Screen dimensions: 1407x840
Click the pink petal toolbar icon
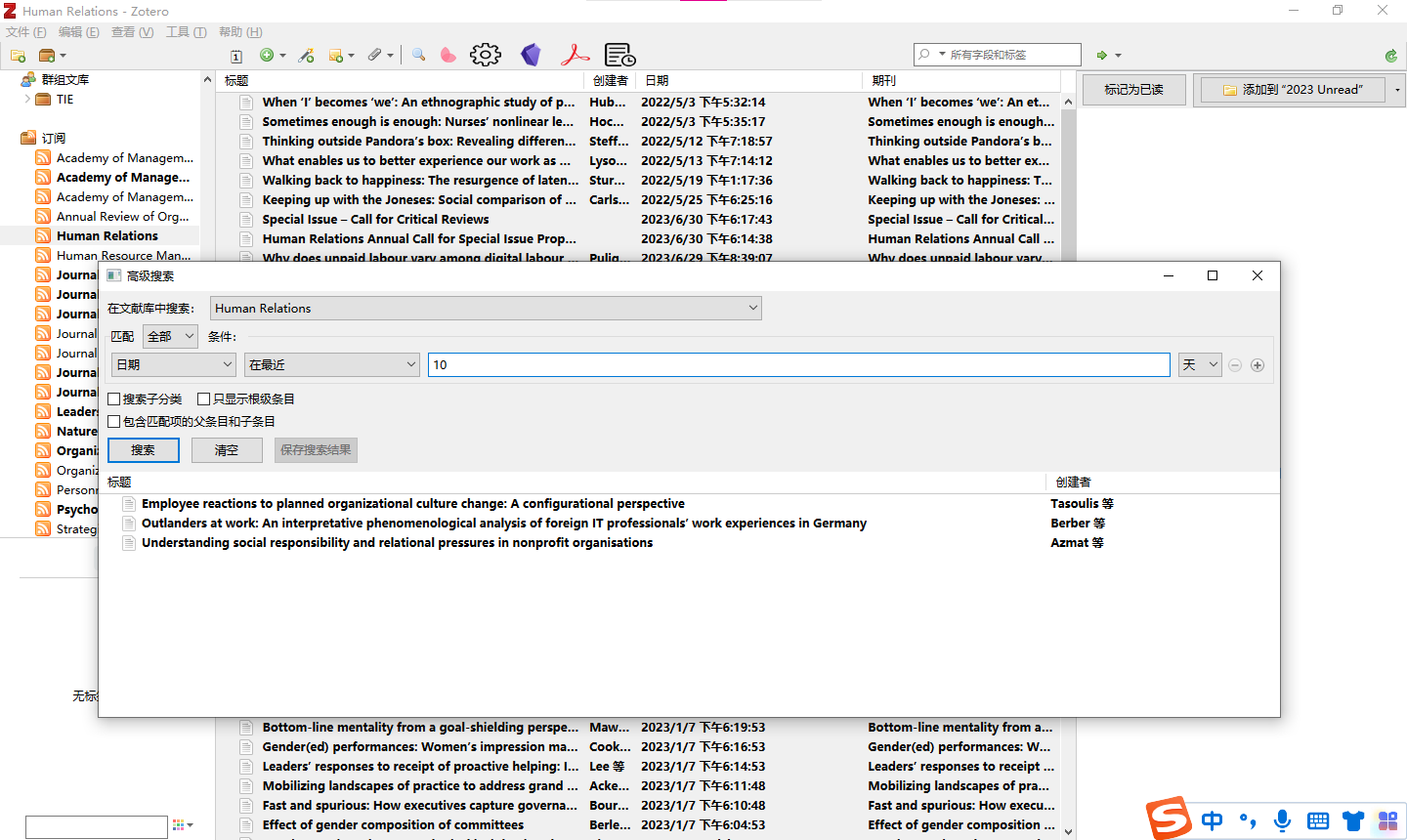point(448,55)
